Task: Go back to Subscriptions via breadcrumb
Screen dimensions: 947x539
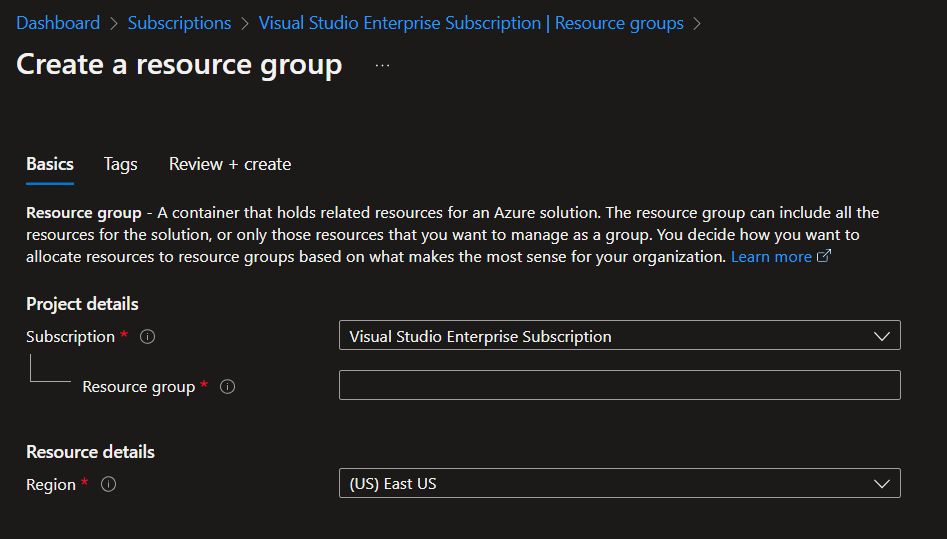Action: tap(179, 23)
